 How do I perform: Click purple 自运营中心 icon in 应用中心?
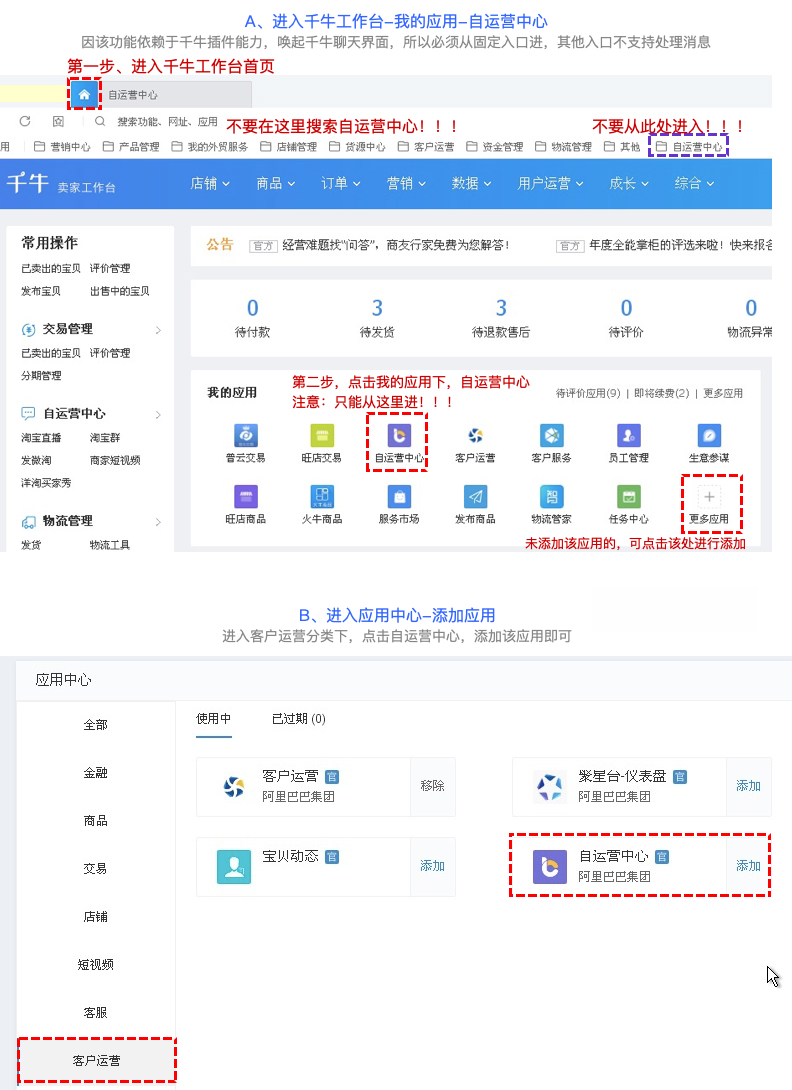pos(549,866)
